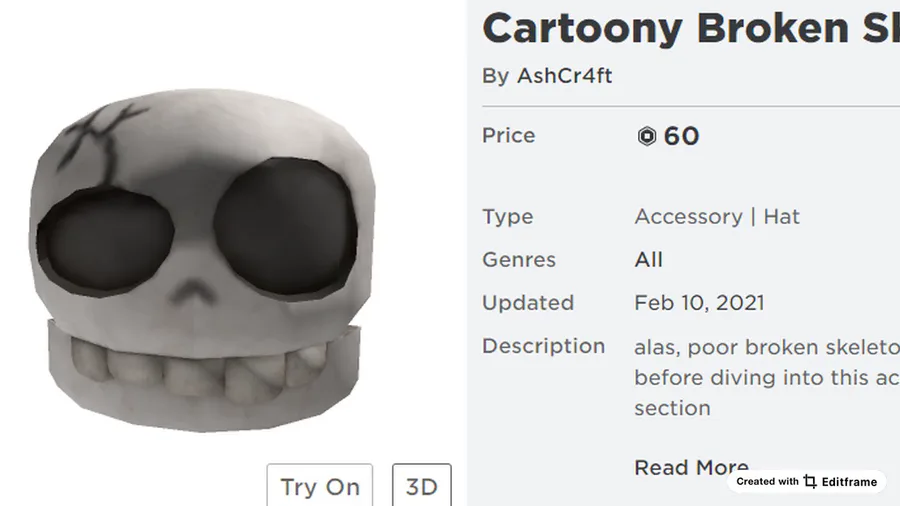Click the Robux currency icon beside 60
Screen dimensions: 900x506
click(x=647, y=136)
